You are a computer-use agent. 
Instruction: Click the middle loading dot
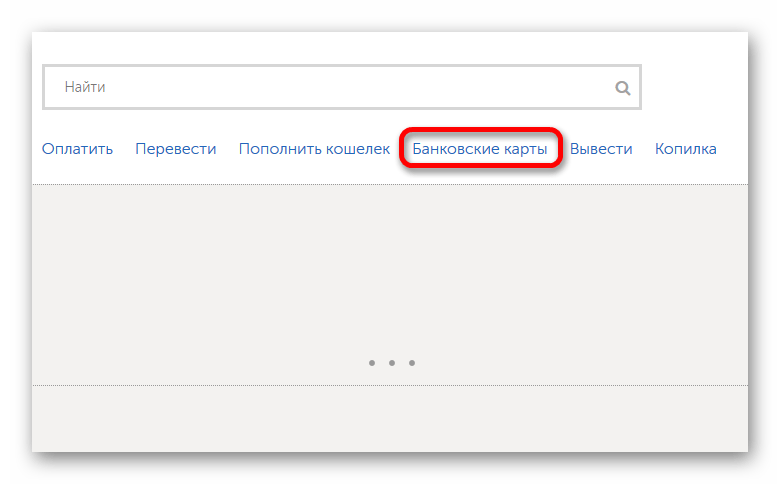(x=392, y=363)
